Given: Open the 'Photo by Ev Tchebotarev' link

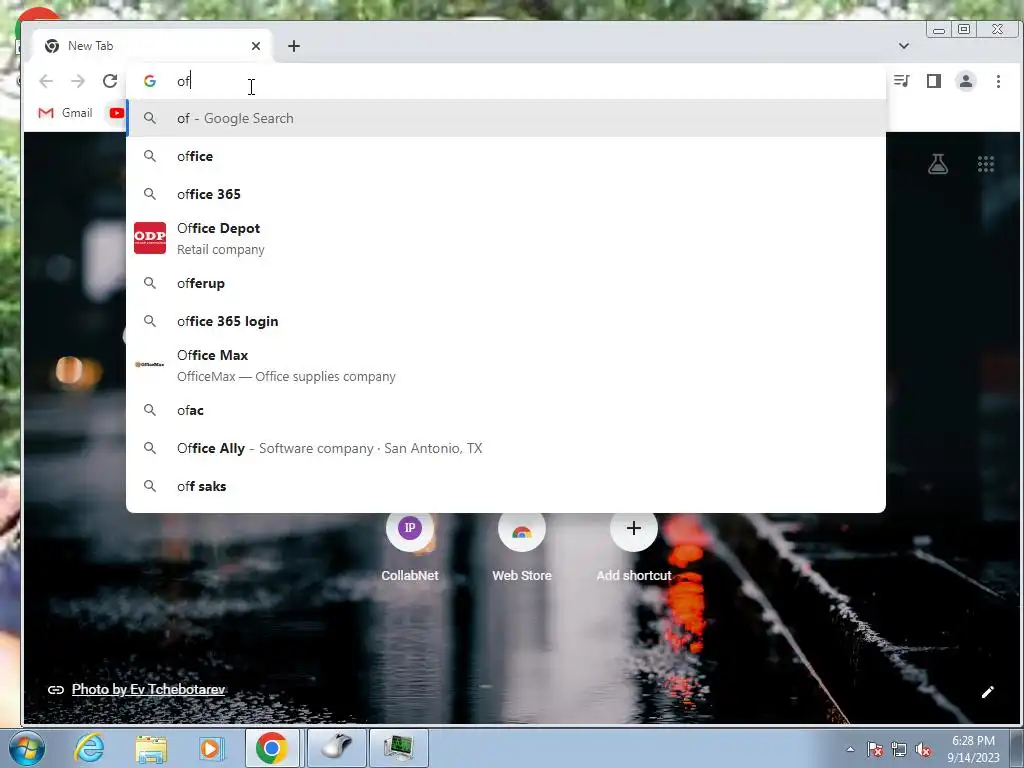Looking at the screenshot, I should click(x=148, y=689).
